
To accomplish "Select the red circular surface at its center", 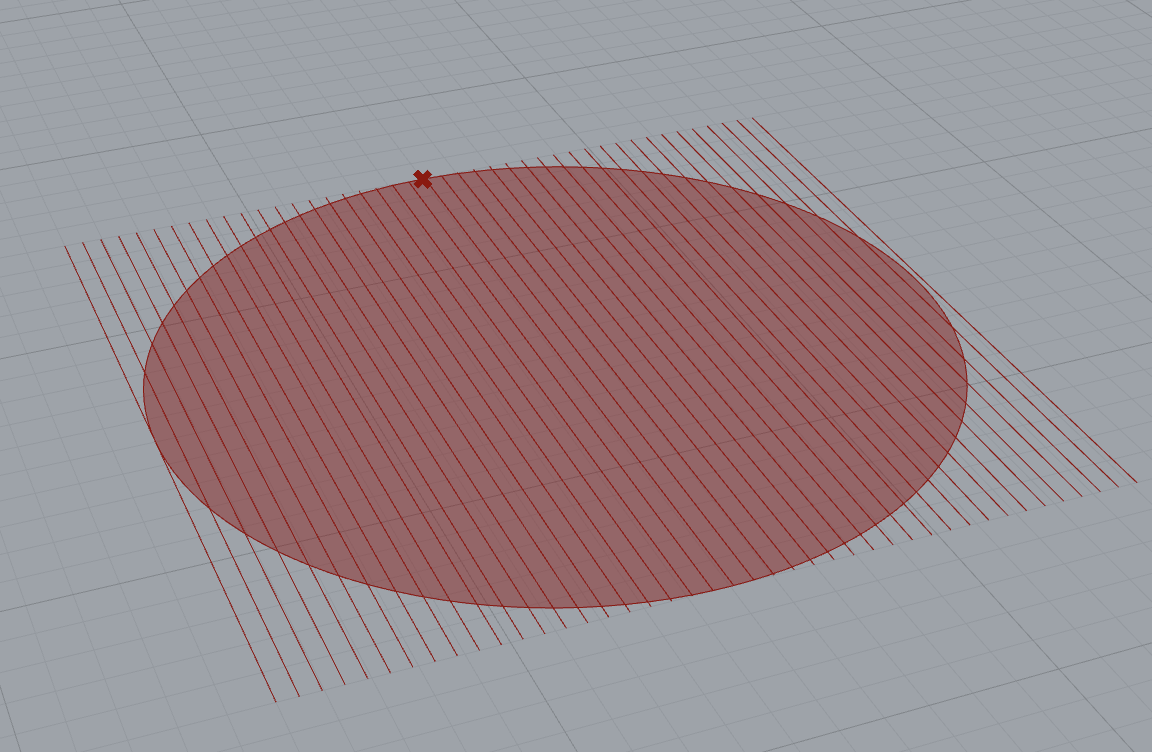I will tap(555, 387).
